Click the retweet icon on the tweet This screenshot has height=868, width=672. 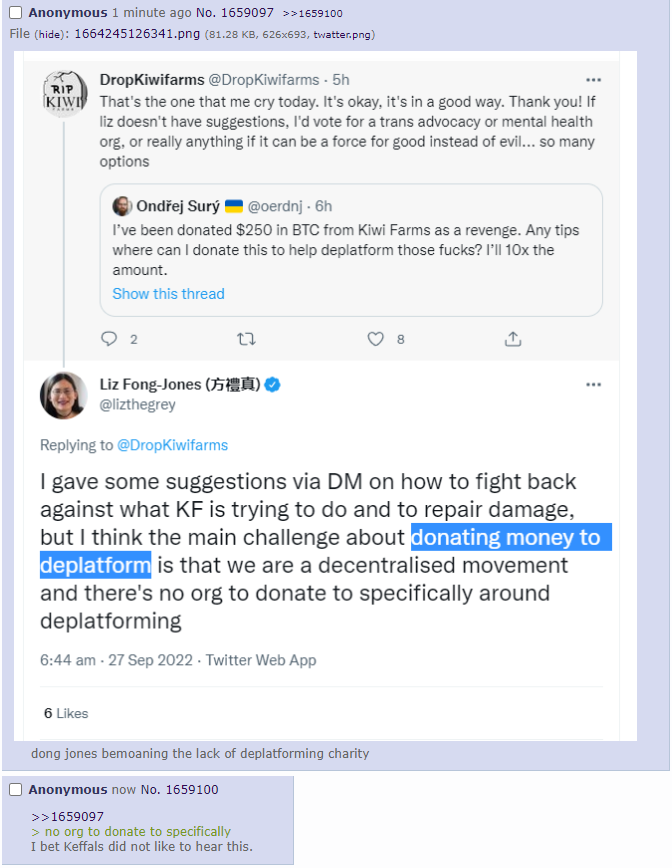[x=244, y=339]
